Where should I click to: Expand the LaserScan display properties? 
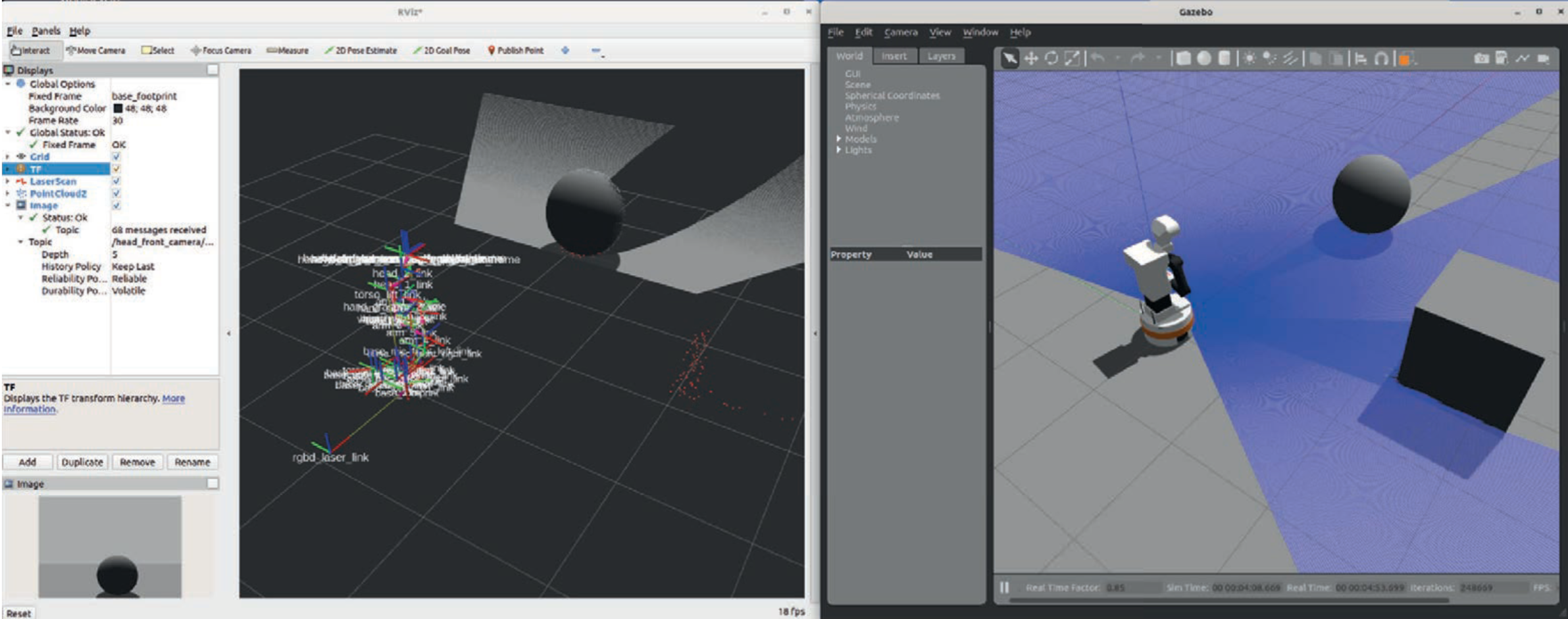tap(8, 181)
